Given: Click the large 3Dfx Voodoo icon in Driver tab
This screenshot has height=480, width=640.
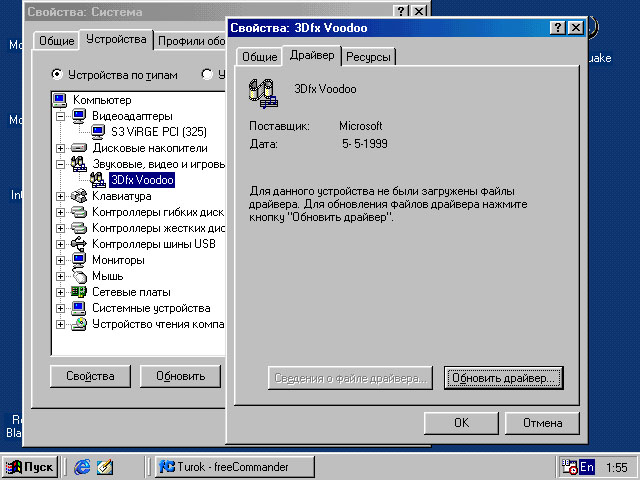Looking at the screenshot, I should coord(263,93).
